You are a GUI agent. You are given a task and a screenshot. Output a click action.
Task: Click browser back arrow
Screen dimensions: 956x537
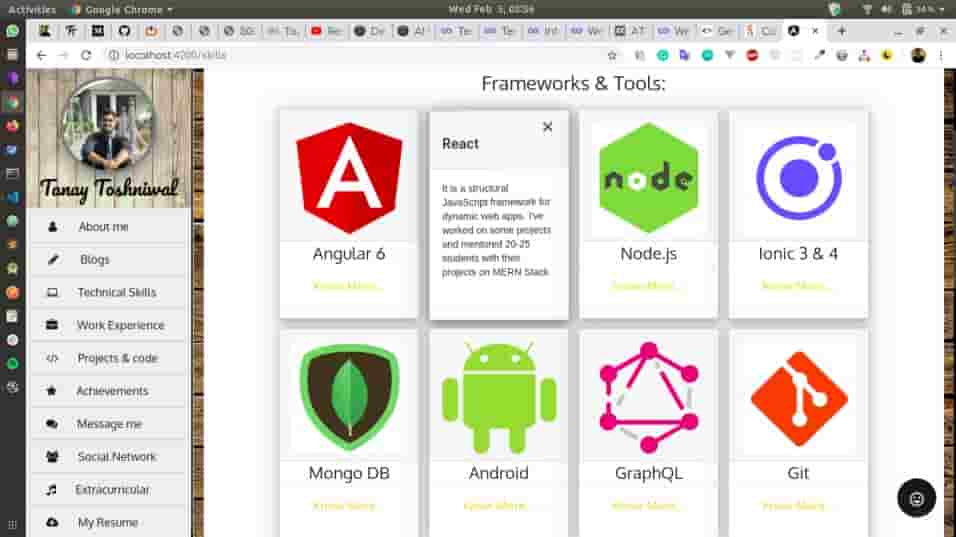41,55
